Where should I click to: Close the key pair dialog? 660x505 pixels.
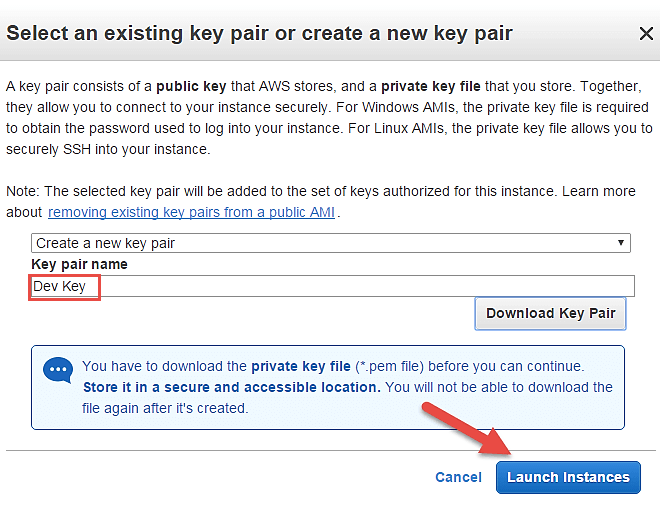tap(645, 33)
